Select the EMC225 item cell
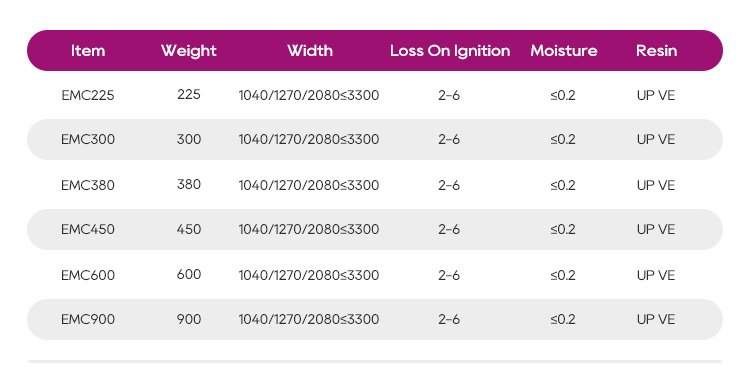This screenshot has width=750, height=392. 88,95
